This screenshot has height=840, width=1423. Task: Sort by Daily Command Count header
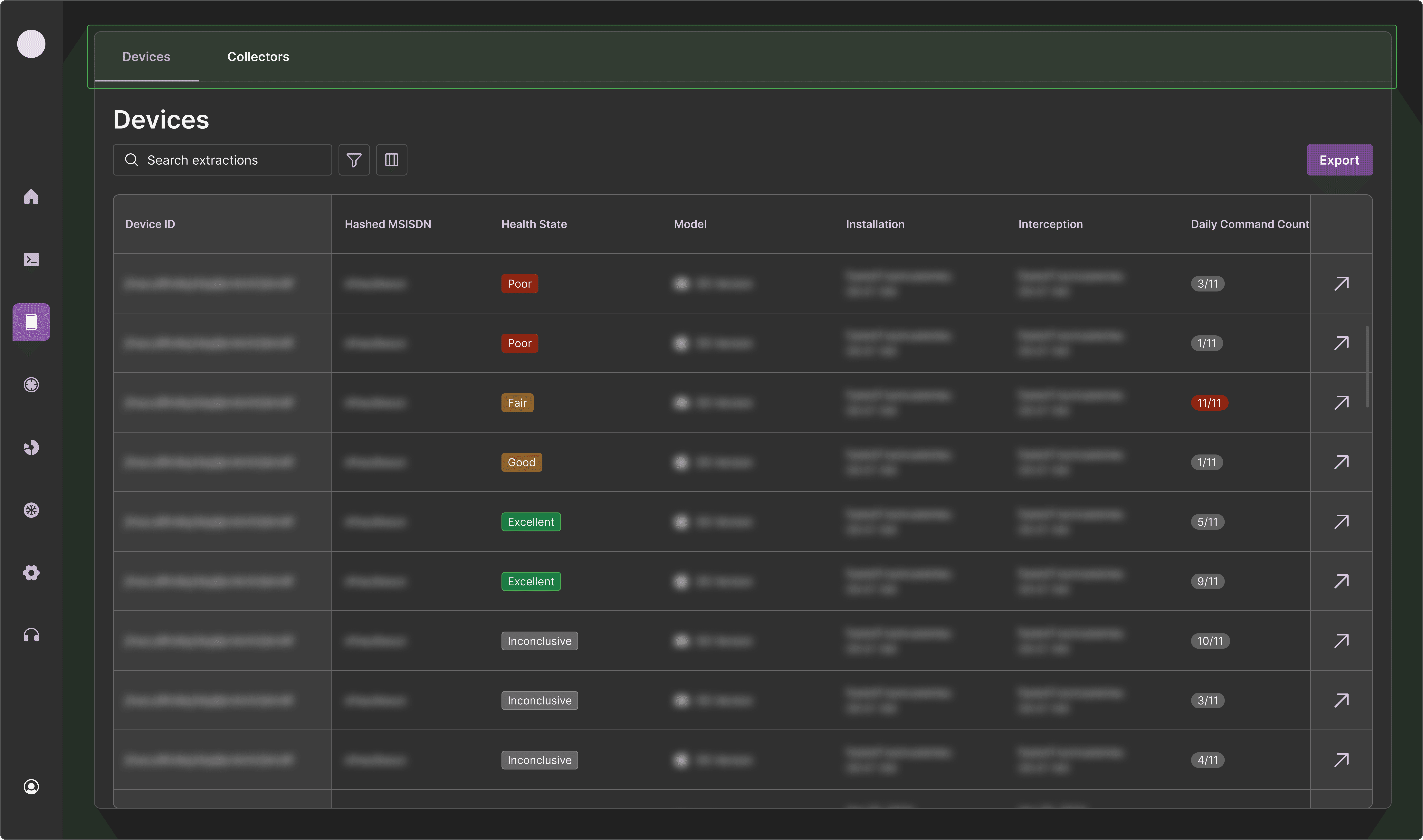(1250, 224)
